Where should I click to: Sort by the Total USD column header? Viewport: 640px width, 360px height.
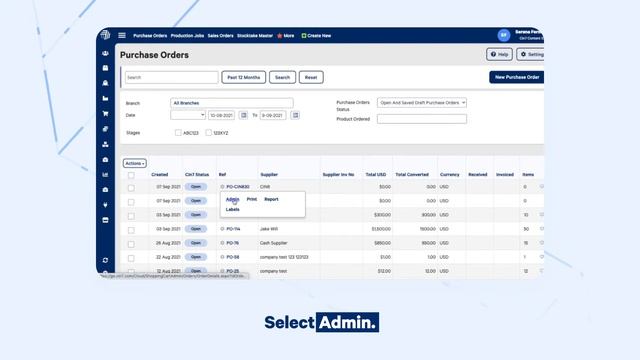pyautogui.click(x=376, y=174)
